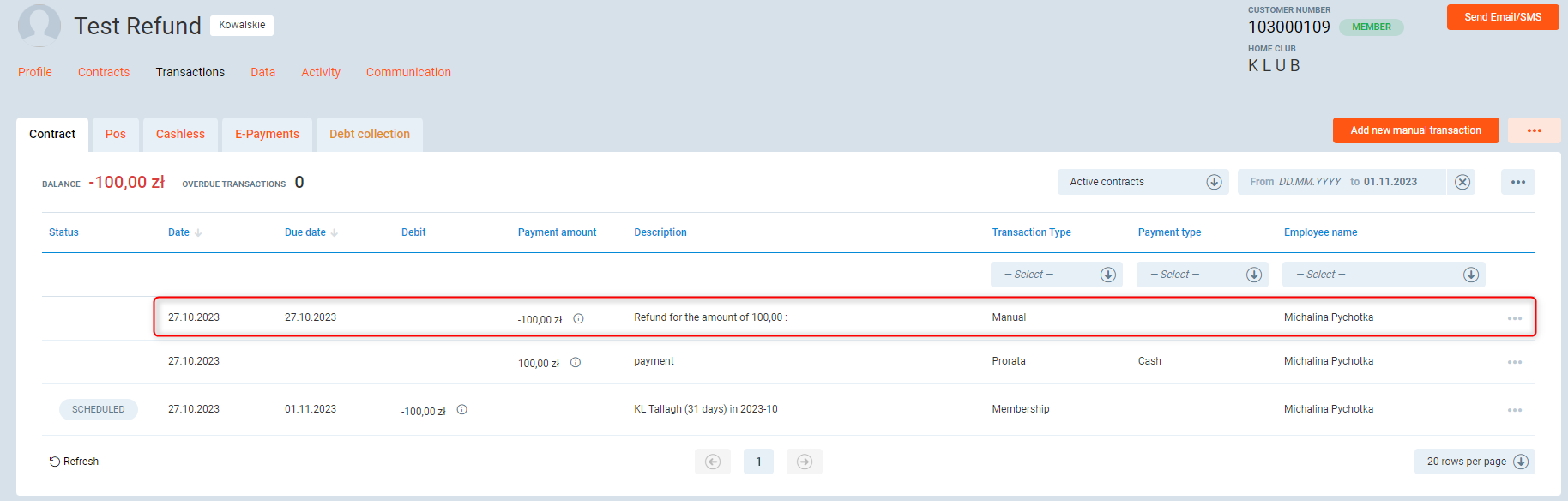Change the 20 rows per page setting
1568x501 pixels.
tap(1474, 462)
